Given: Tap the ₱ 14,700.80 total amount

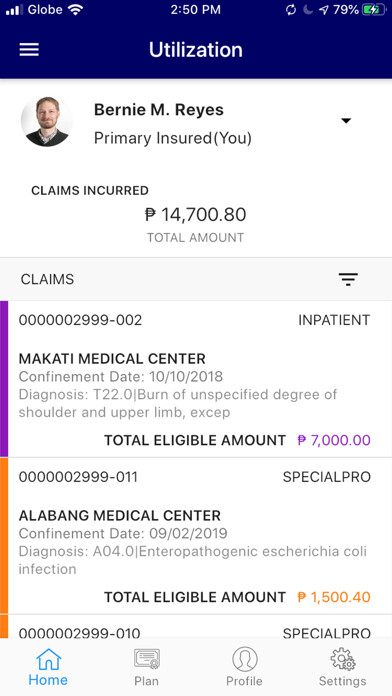Looking at the screenshot, I should pyautogui.click(x=195, y=215).
